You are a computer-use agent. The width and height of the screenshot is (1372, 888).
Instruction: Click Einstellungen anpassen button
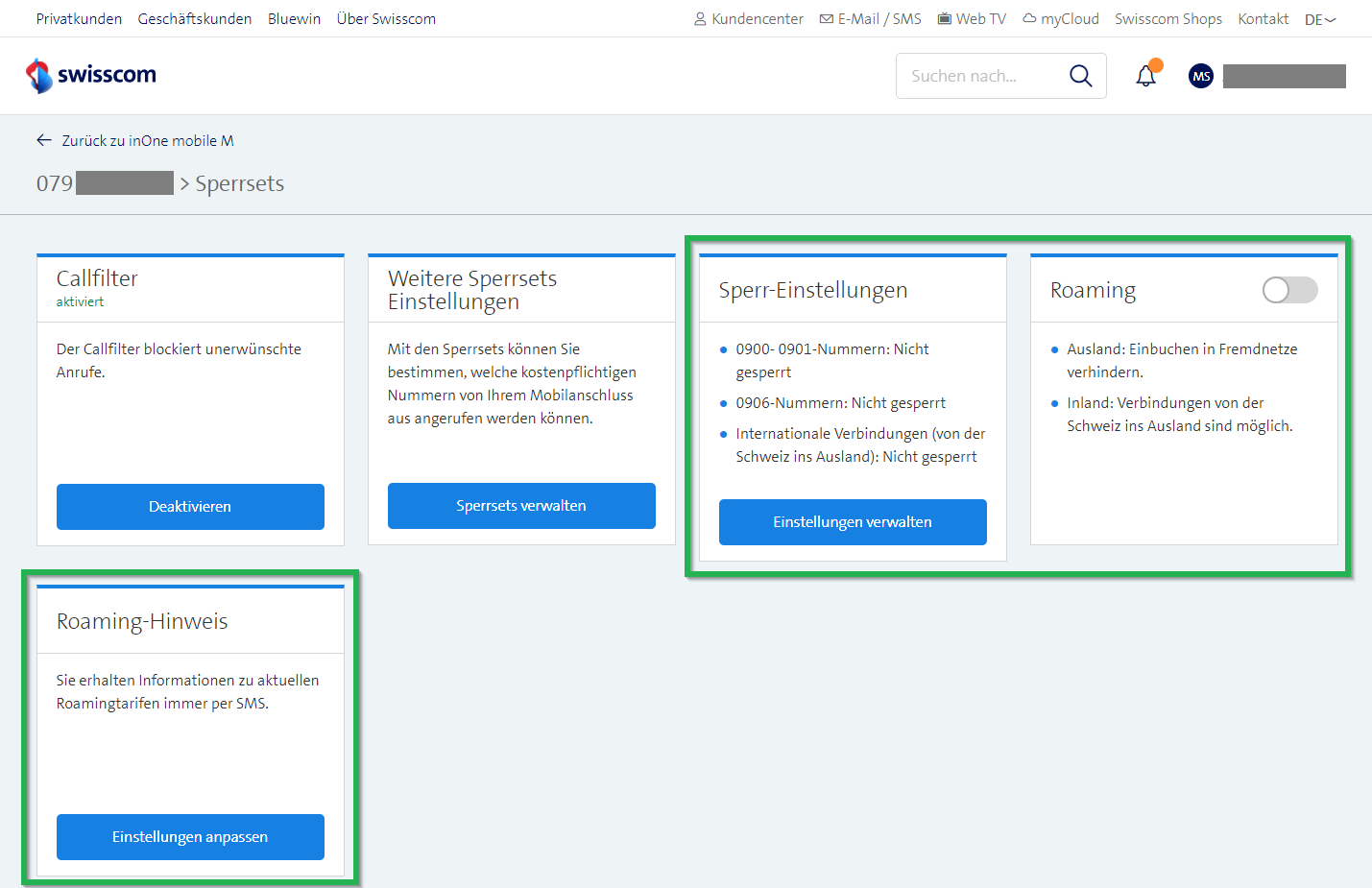(x=190, y=836)
